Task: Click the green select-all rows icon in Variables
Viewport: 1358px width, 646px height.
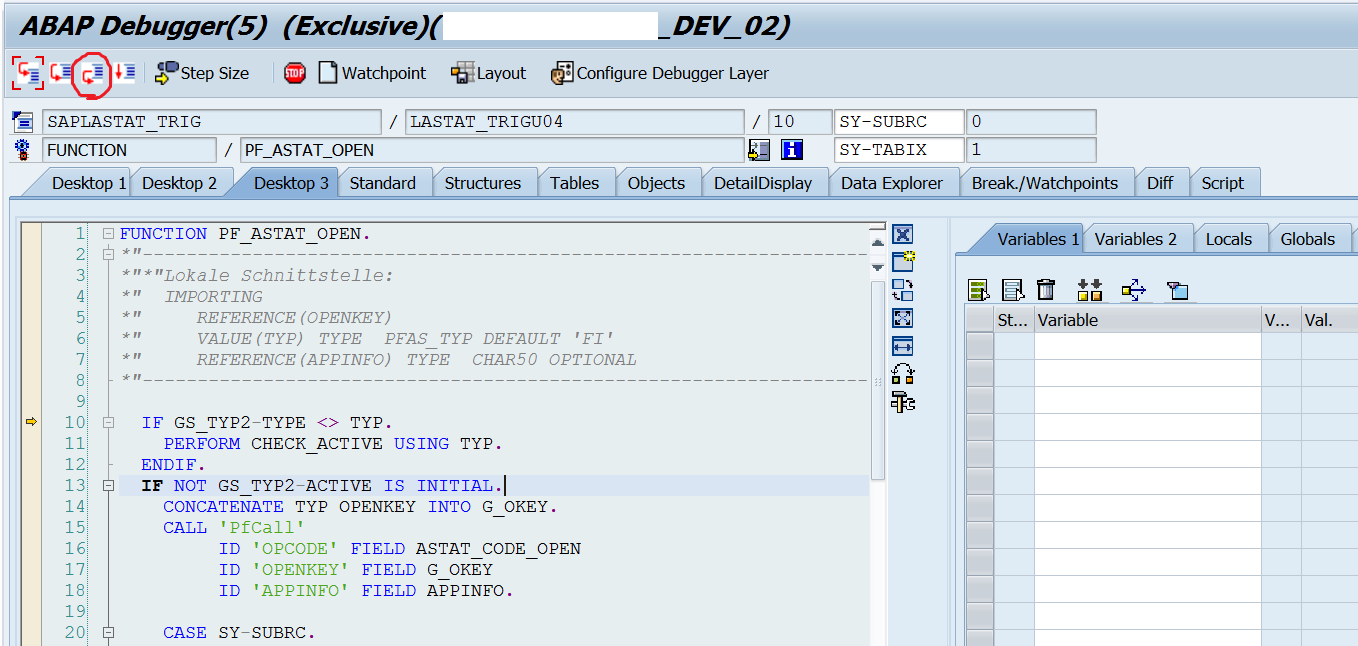Action: pyautogui.click(x=979, y=290)
